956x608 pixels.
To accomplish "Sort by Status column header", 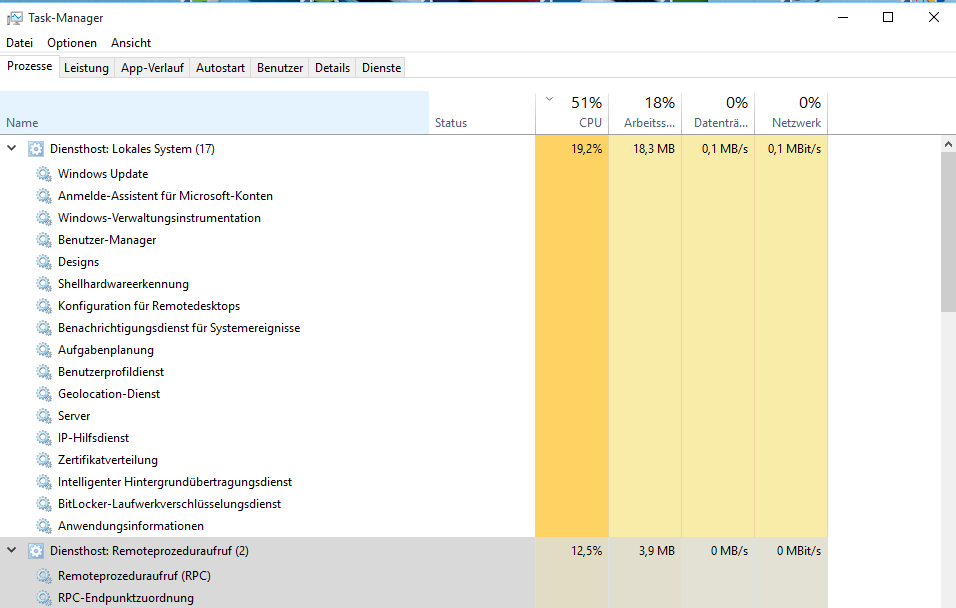I will click(482, 113).
